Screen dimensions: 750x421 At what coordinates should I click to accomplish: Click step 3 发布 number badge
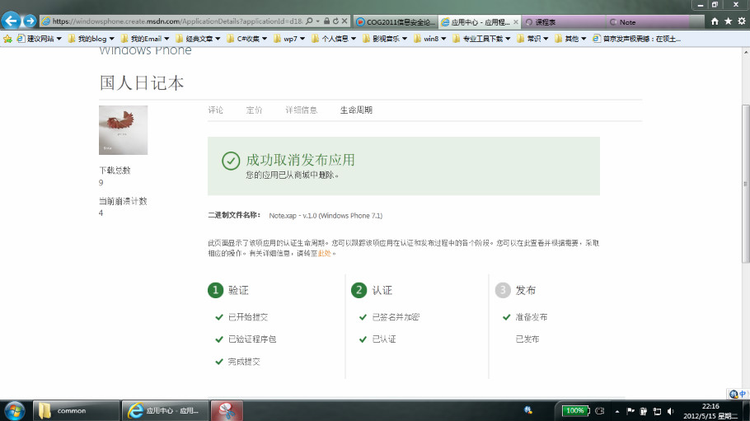tap(503, 290)
